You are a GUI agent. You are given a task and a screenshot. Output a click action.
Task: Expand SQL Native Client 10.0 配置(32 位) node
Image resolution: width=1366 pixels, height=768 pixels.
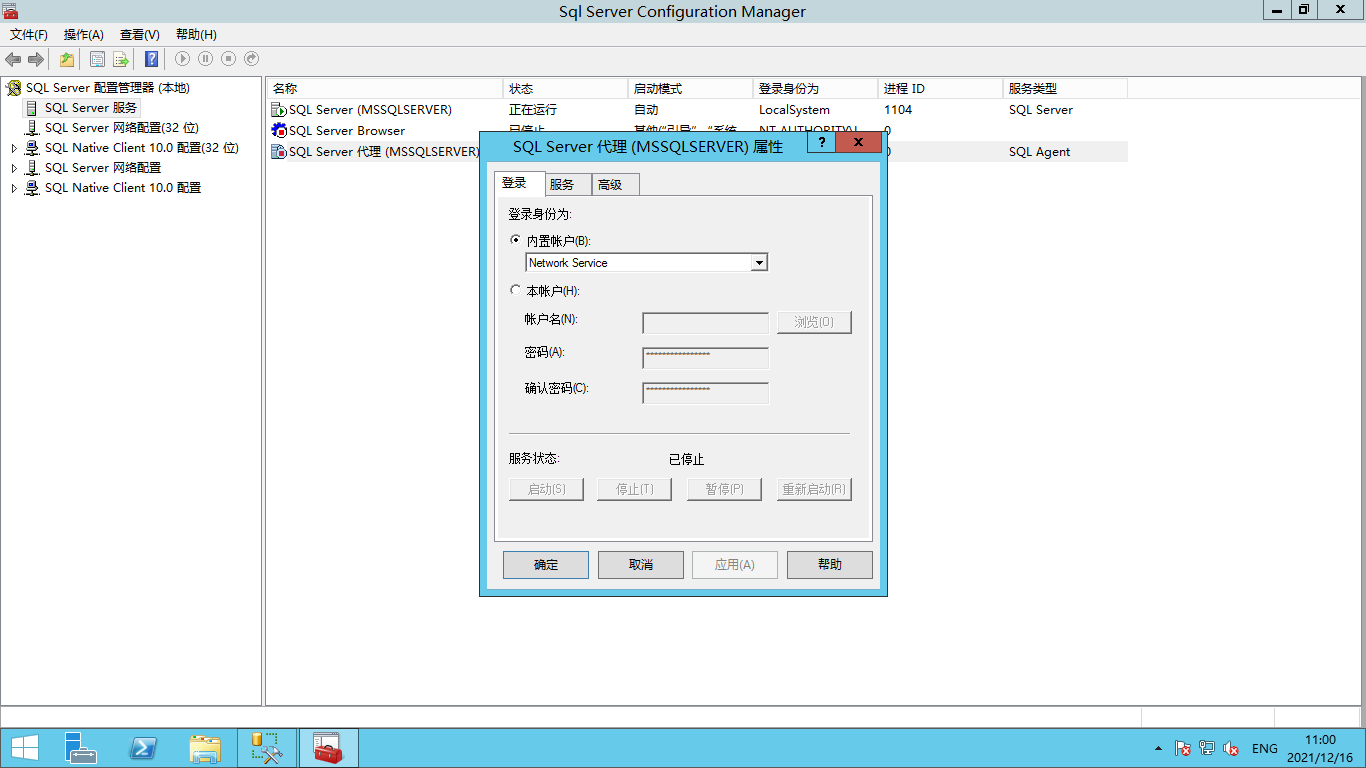14,148
